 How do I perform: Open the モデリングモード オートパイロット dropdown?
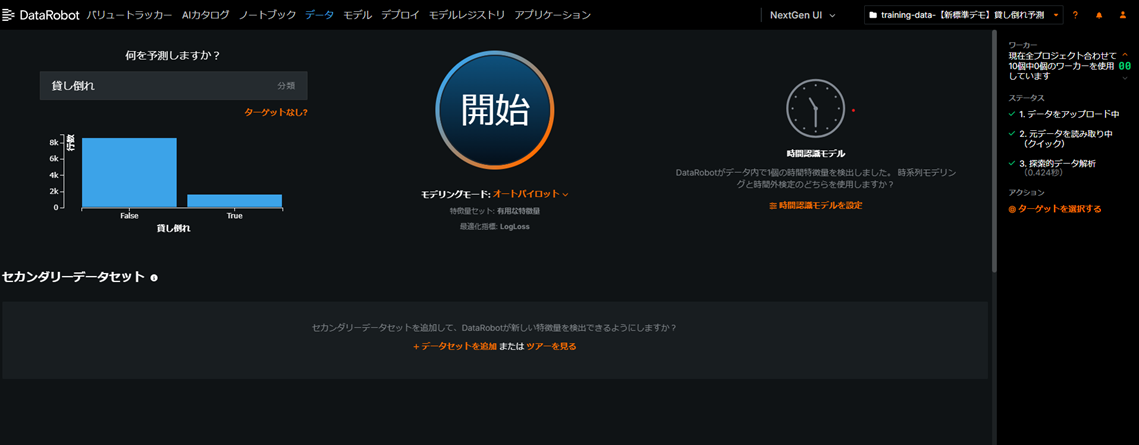[x=530, y=194]
